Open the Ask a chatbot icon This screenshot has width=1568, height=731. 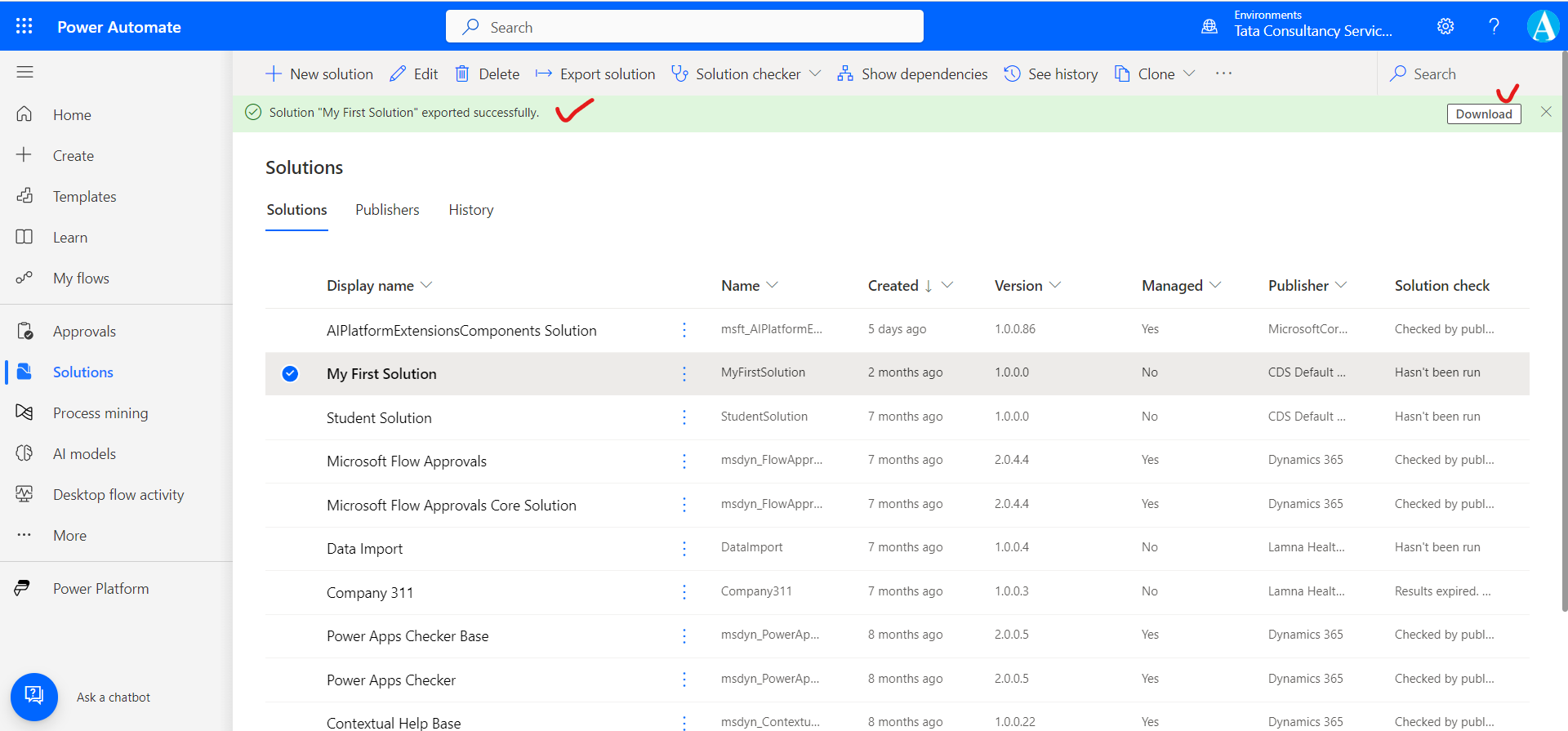[x=34, y=696]
